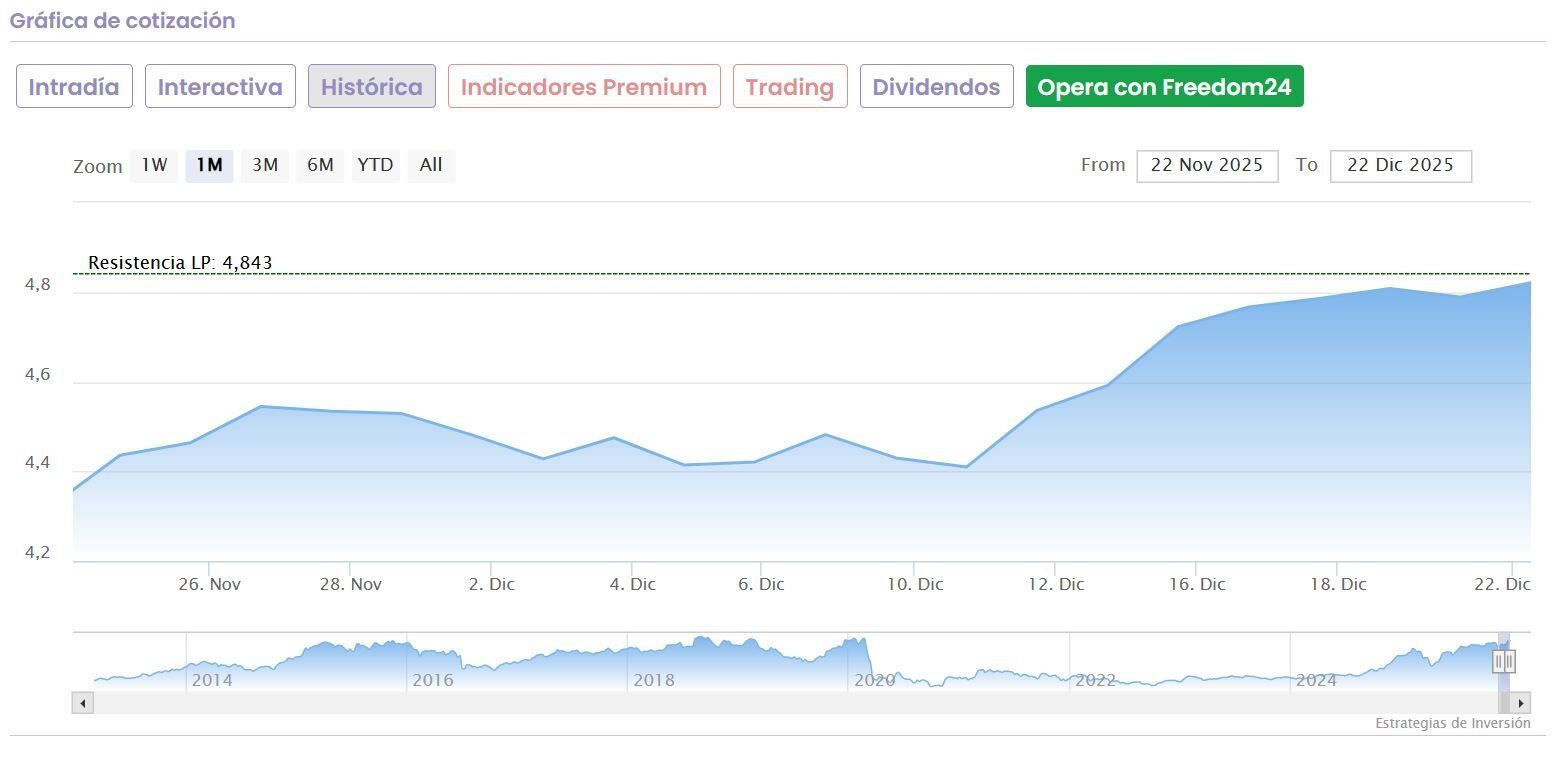Go to the Trading section
The image size is (1552, 763).
(x=790, y=87)
